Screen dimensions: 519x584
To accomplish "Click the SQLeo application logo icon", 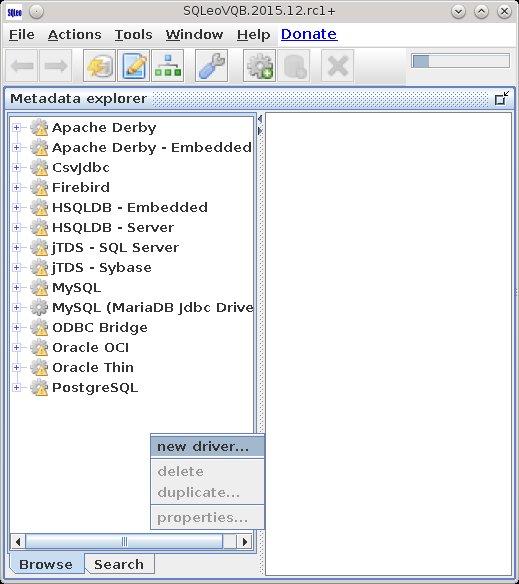I will pos(14,12).
